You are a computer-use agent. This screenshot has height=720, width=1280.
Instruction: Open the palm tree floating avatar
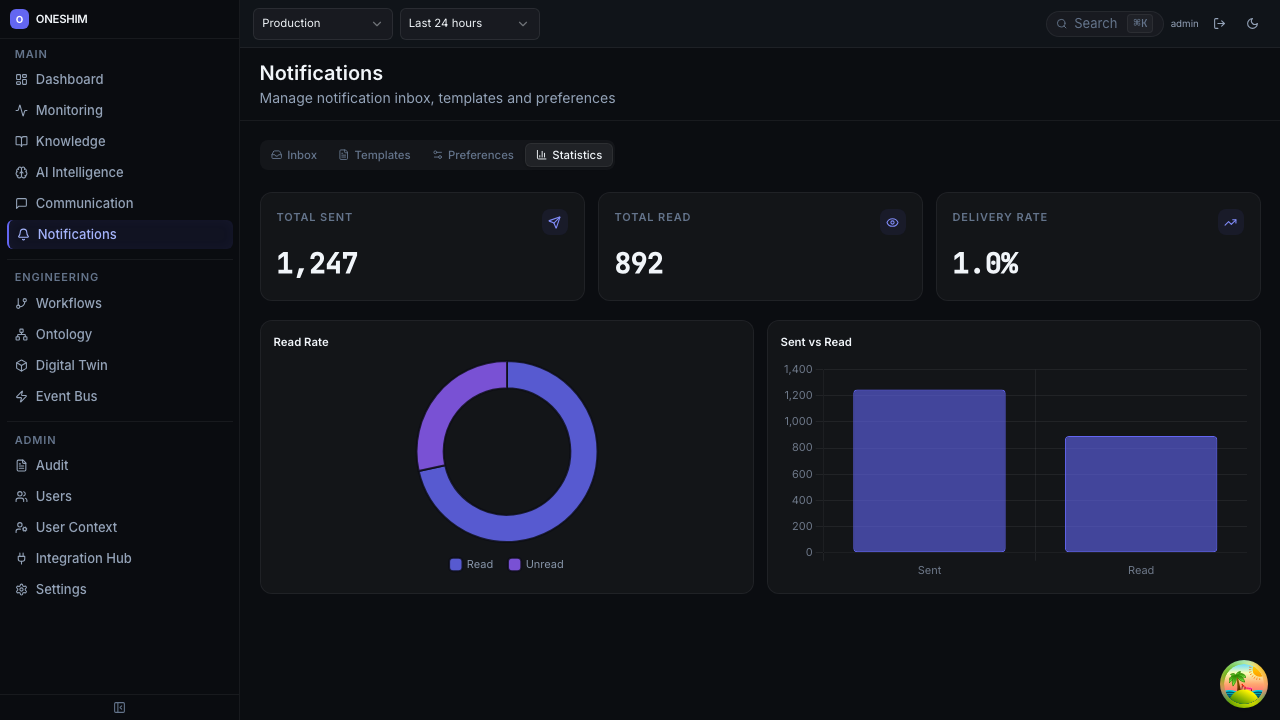tap(1244, 684)
